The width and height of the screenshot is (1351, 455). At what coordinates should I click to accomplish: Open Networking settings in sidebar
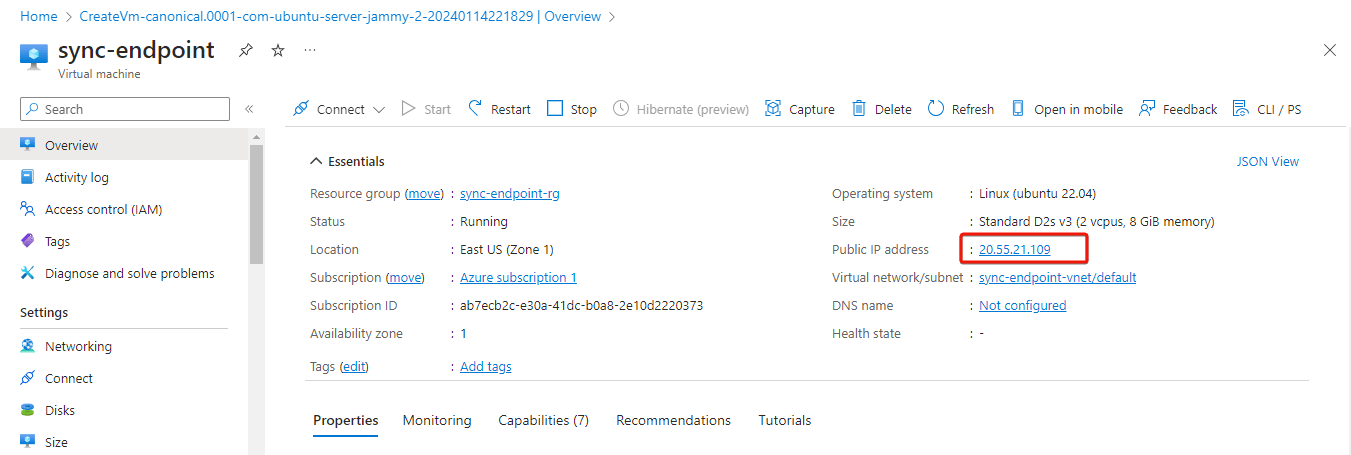click(124, 346)
